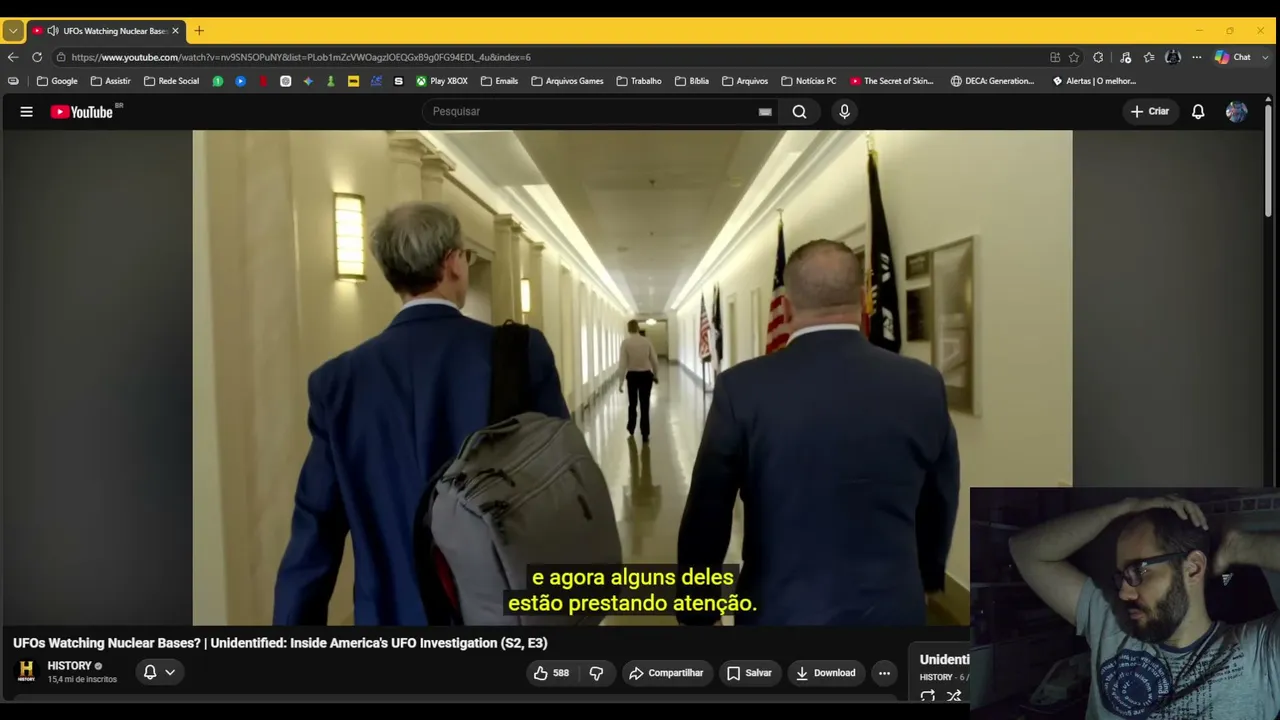The width and height of the screenshot is (1280, 720).
Task: Click the page vertical scrollbar
Action: pyautogui.click(x=1269, y=160)
